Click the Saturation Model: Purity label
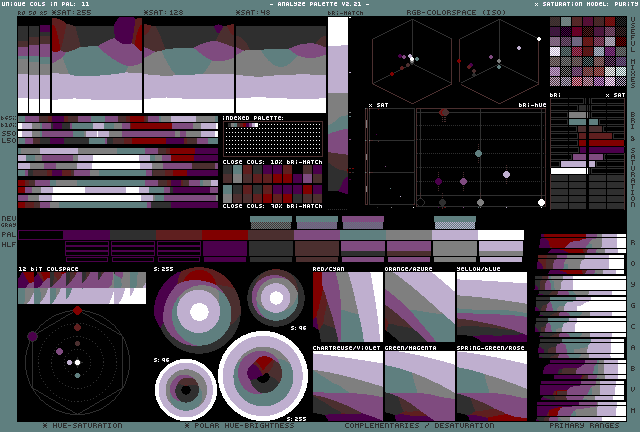This screenshot has height=432, width=640. [580, 4]
